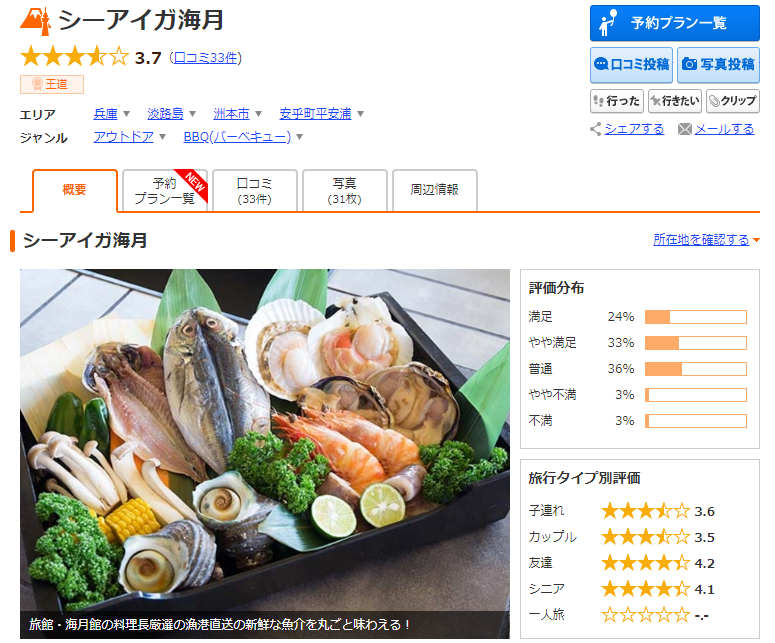Switch to the 口コミ (33件) tab
Viewport: 775px width, 643px height.
(x=255, y=191)
